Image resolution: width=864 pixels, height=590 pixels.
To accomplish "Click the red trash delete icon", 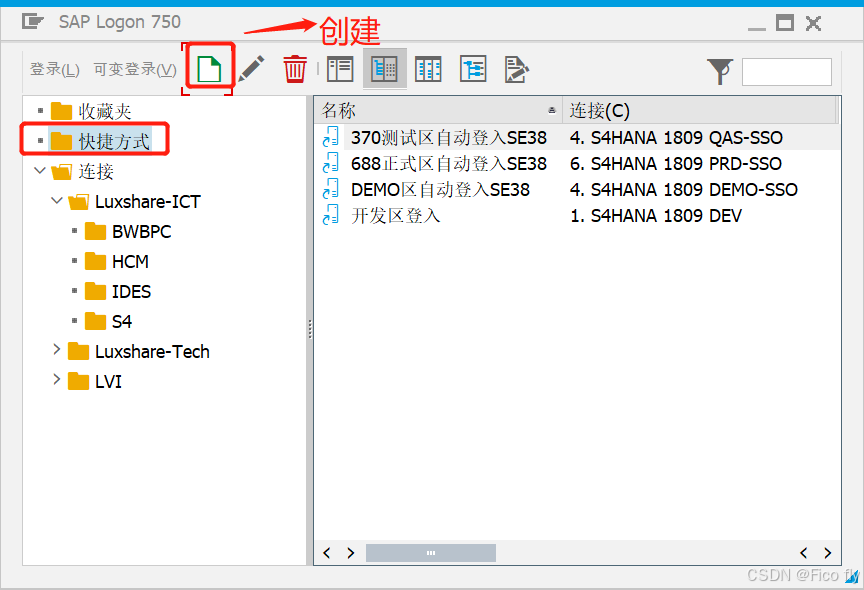I will (295, 69).
